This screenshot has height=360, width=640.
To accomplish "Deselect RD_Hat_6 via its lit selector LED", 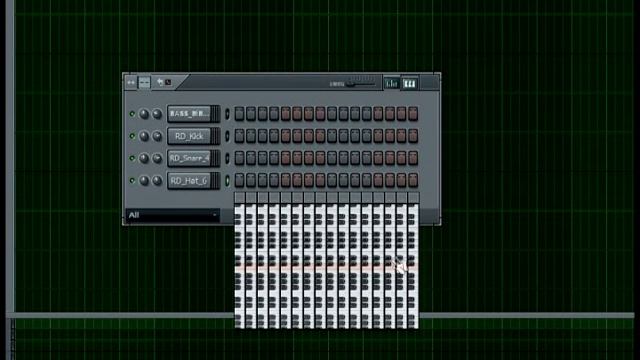I will tap(227, 180).
